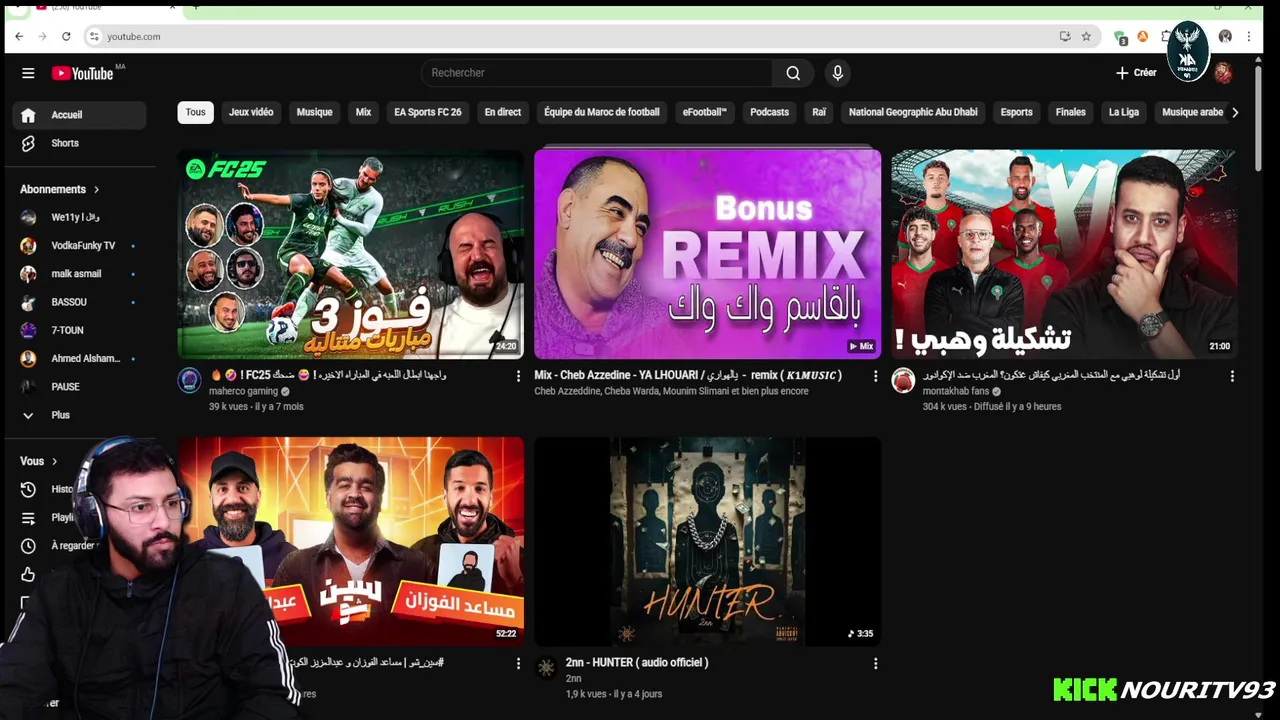1280x720 pixels.
Task: Open the Chrome profile avatar
Action: (1225, 36)
